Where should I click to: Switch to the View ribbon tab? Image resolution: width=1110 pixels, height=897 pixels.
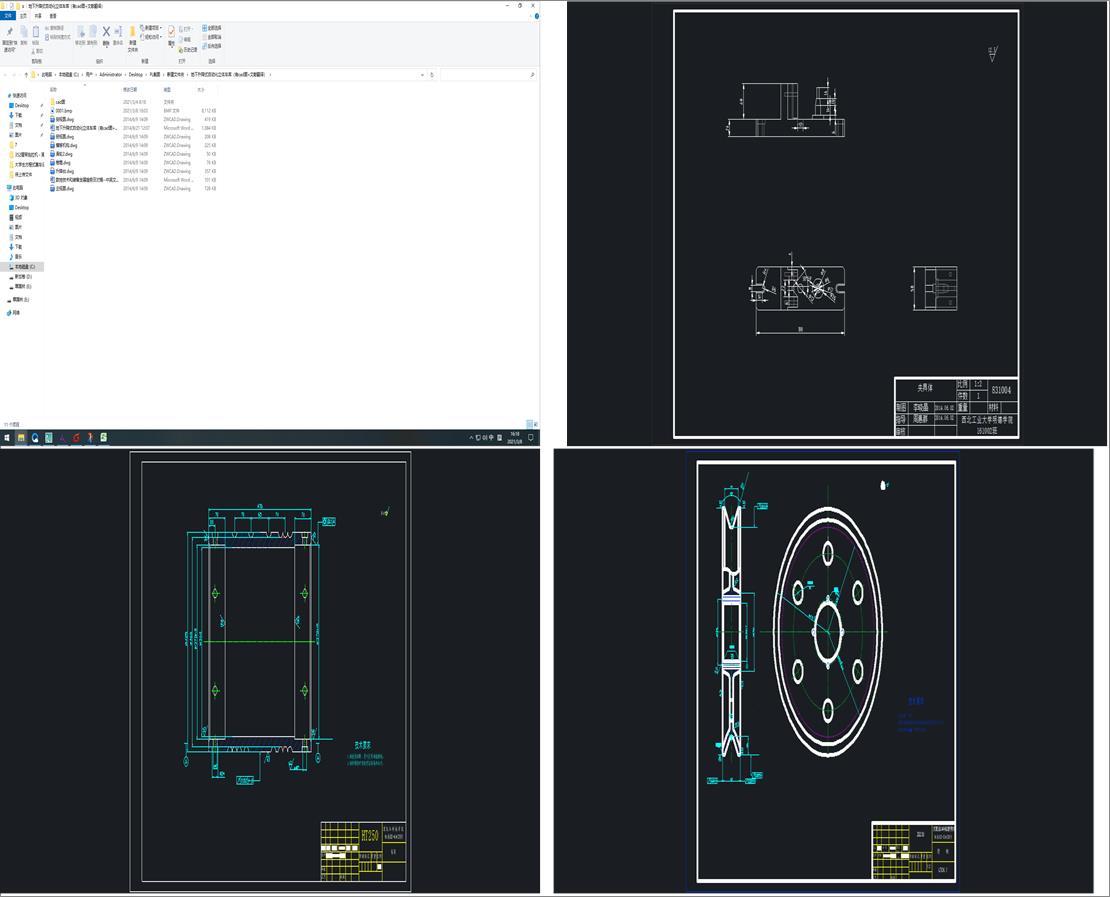point(53,16)
